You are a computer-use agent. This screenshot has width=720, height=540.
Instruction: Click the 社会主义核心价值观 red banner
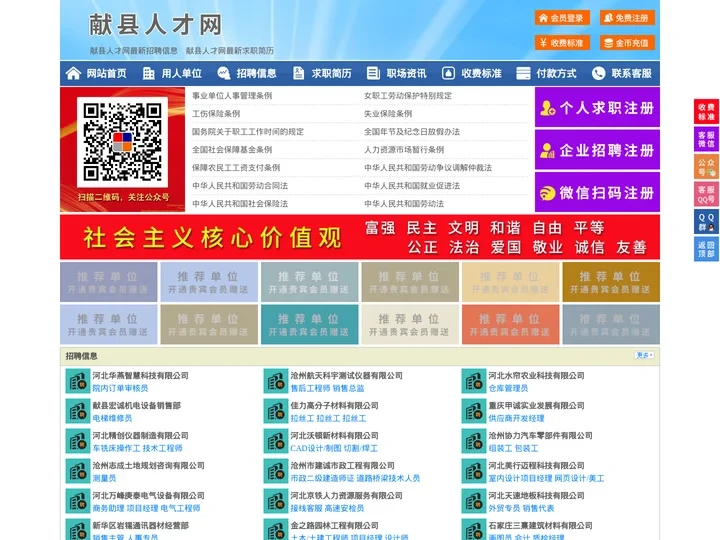[x=360, y=237]
